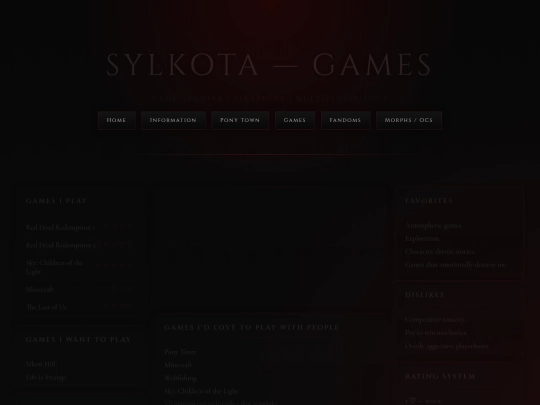Viewport: 540px width, 405px height.
Task: Click the Games I Want To Play heading
Action: [x=79, y=340]
